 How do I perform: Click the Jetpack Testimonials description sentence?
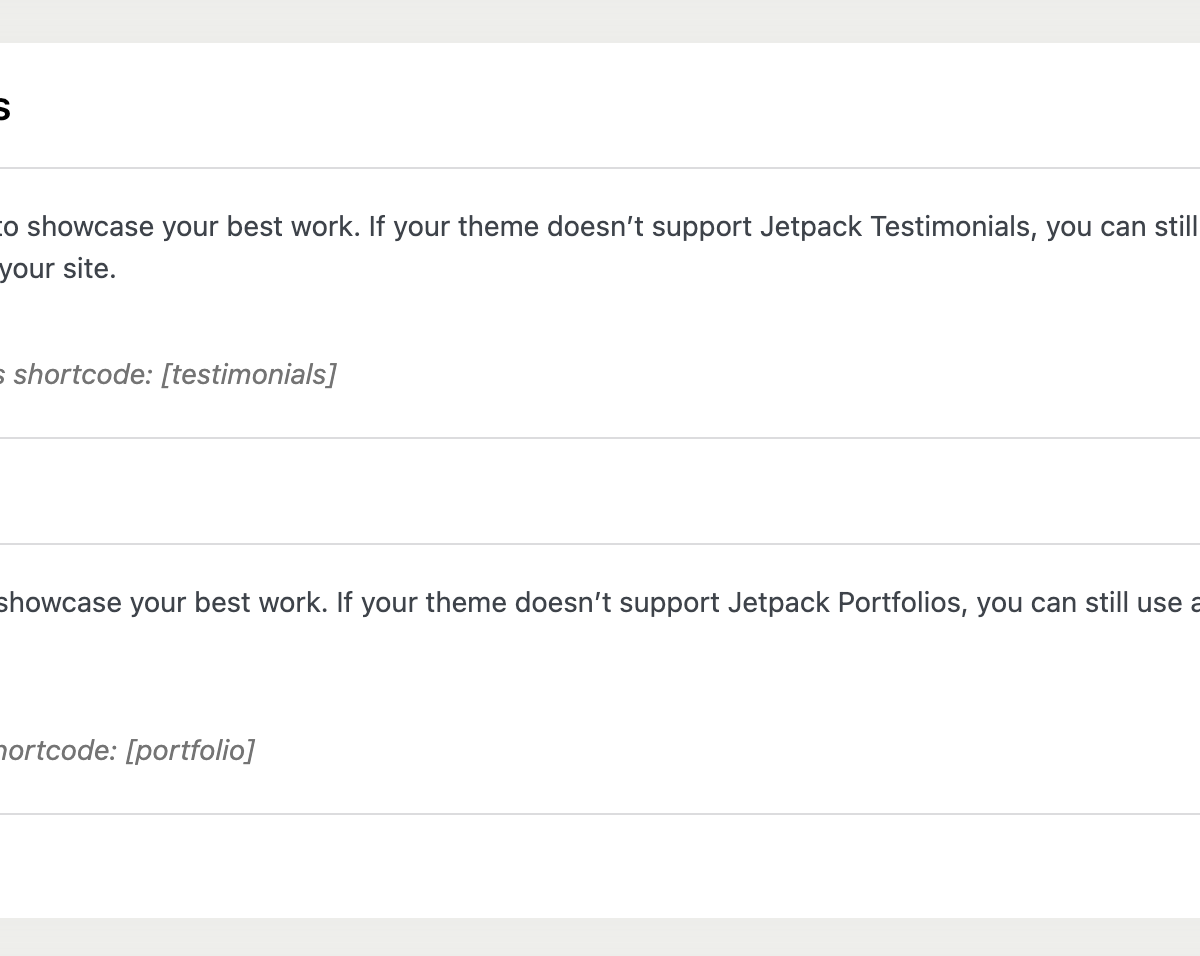click(x=600, y=247)
